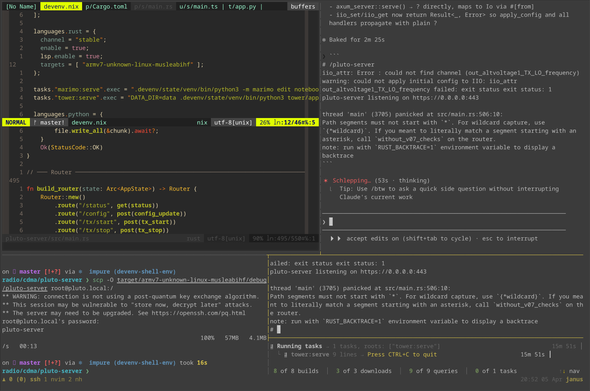Click the '8 of 8 builds' status
The width and height of the screenshot is (590, 391).
pos(296,371)
